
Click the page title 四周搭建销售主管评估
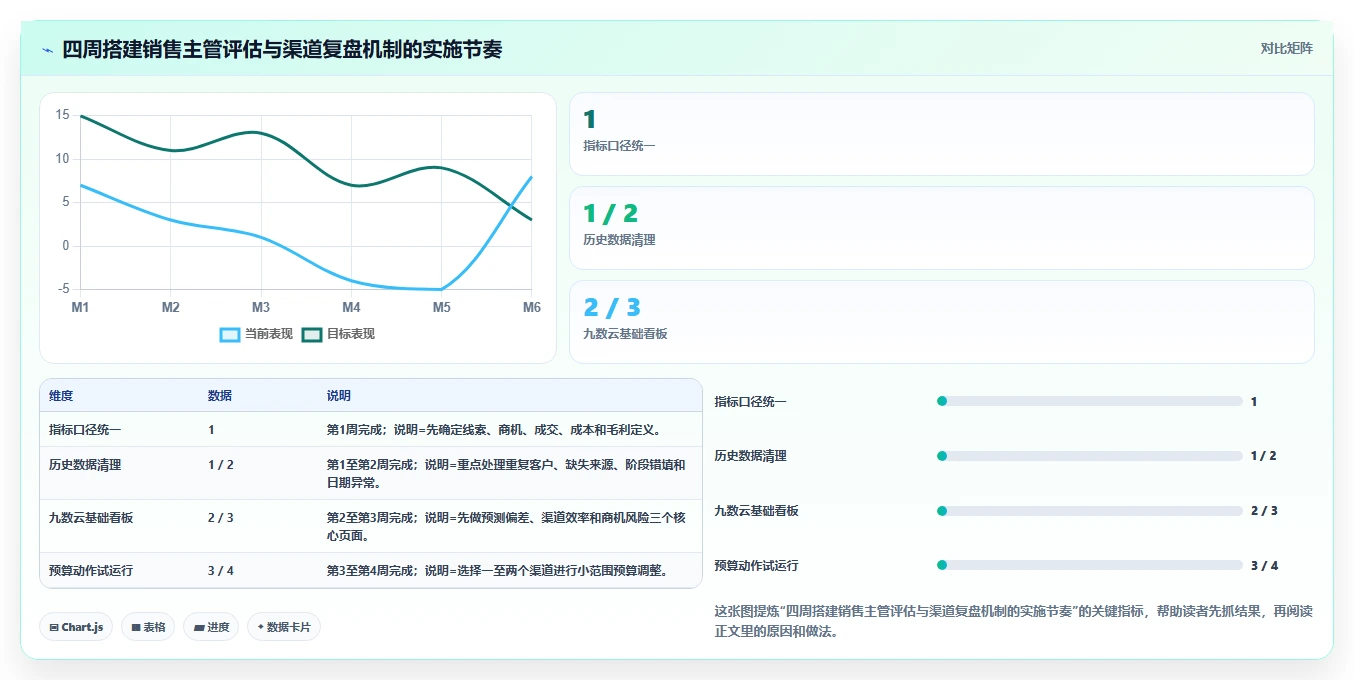(x=282, y=49)
